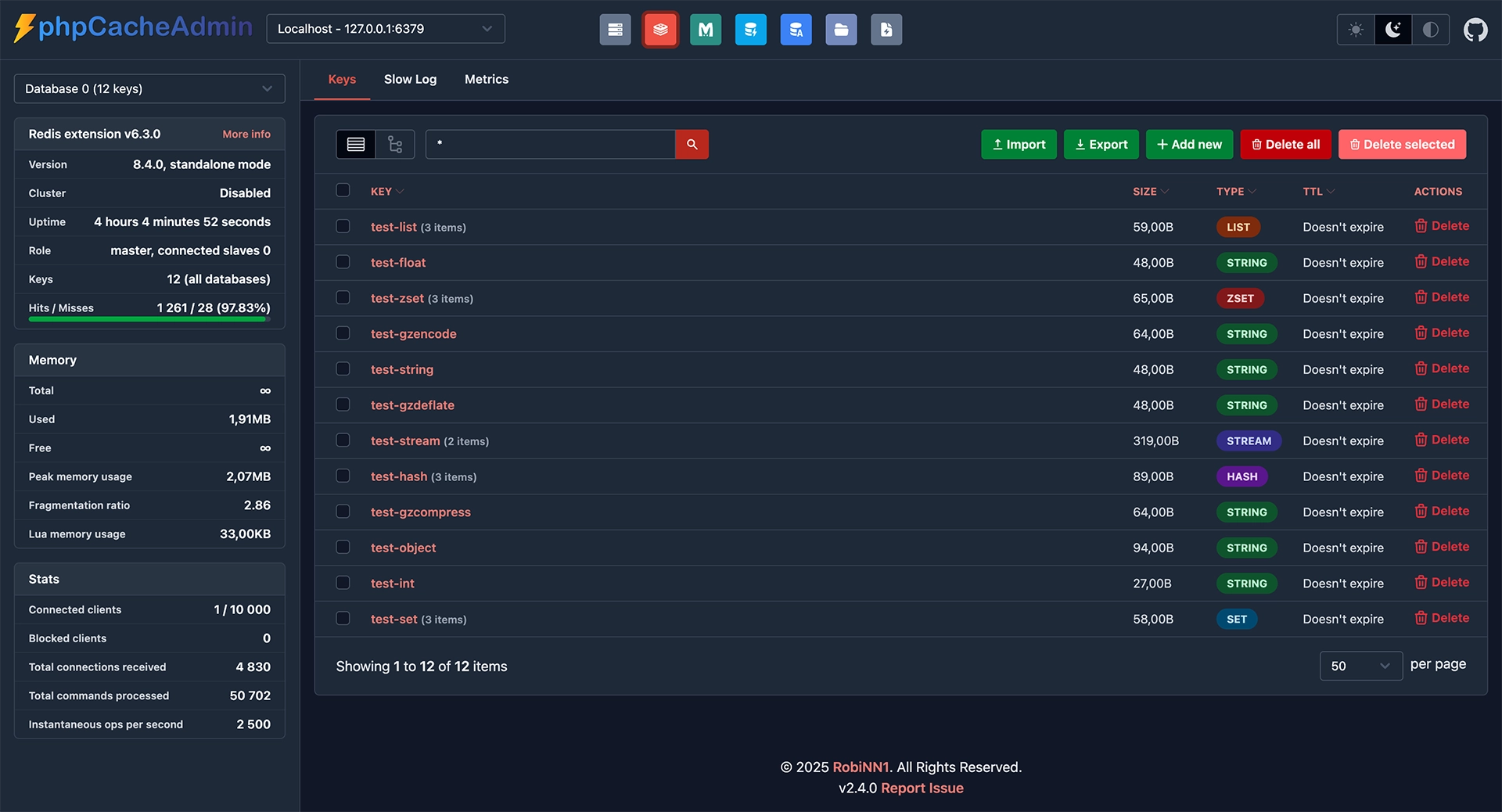Screen dimensions: 1502x812
Task: Check the test-hash row checkbox
Action: (343, 476)
